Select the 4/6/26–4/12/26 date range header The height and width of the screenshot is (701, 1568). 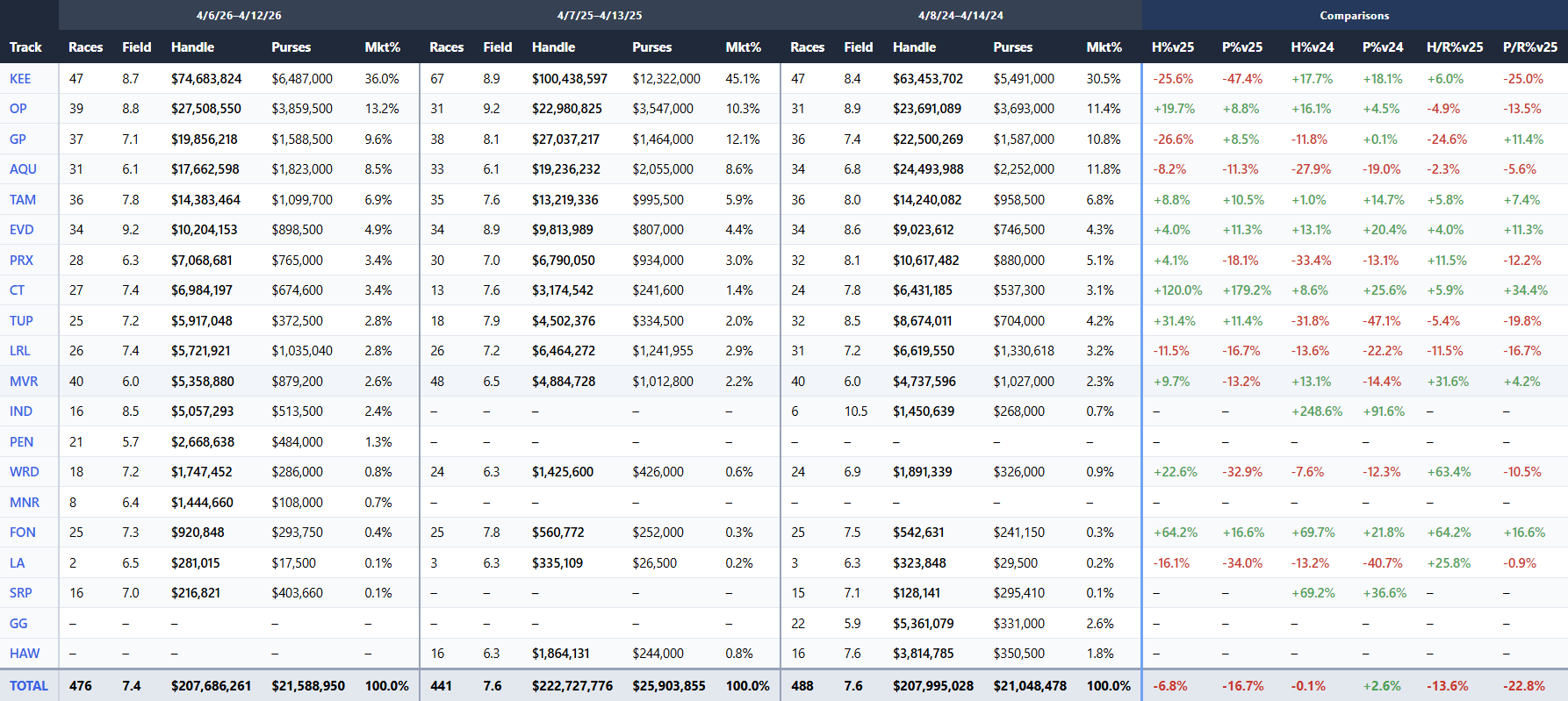coord(239,16)
